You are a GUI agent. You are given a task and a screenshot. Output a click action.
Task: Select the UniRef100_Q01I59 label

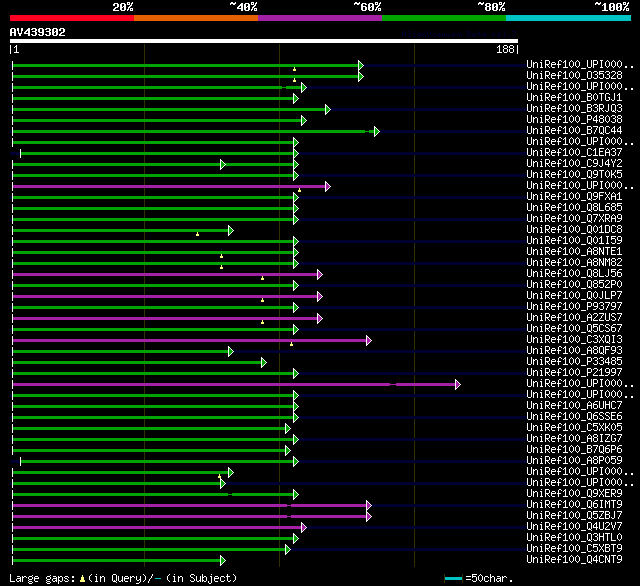574,241
